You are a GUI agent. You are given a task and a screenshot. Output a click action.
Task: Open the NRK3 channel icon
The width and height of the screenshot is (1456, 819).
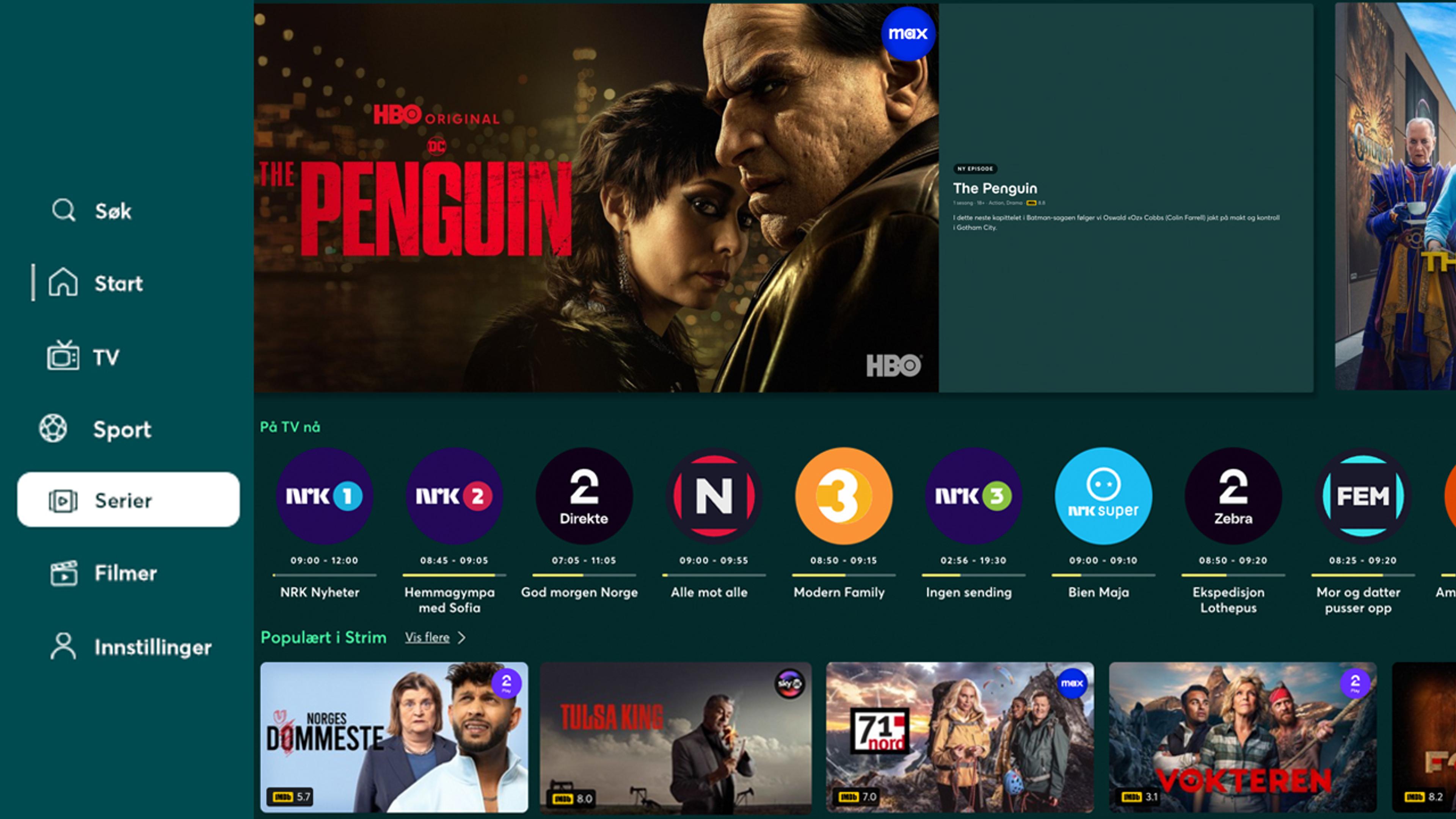pyautogui.click(x=968, y=495)
